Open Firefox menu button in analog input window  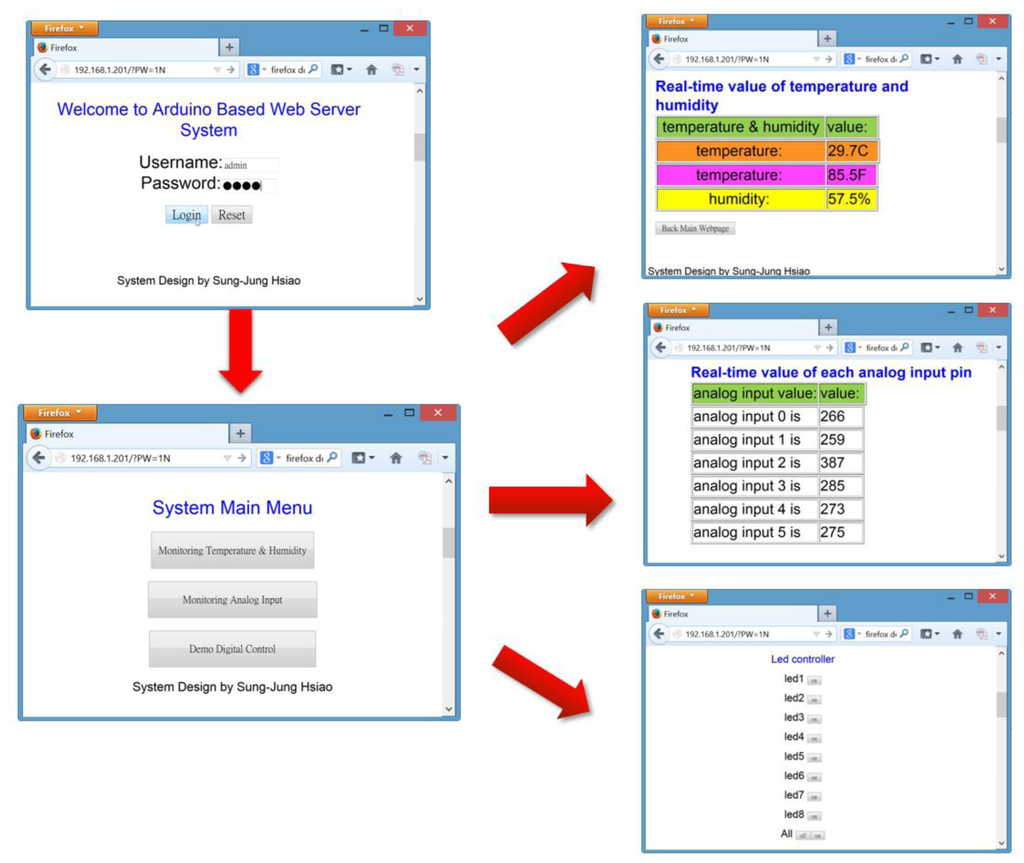[678, 310]
